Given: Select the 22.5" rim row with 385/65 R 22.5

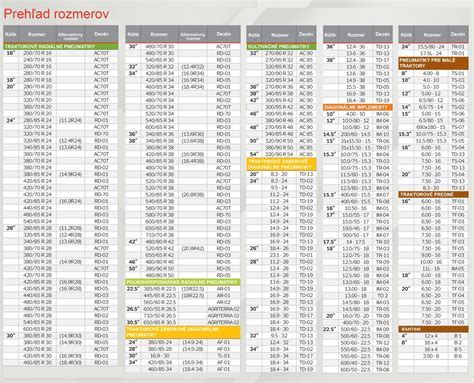Looking at the screenshot, I should click(x=183, y=289).
